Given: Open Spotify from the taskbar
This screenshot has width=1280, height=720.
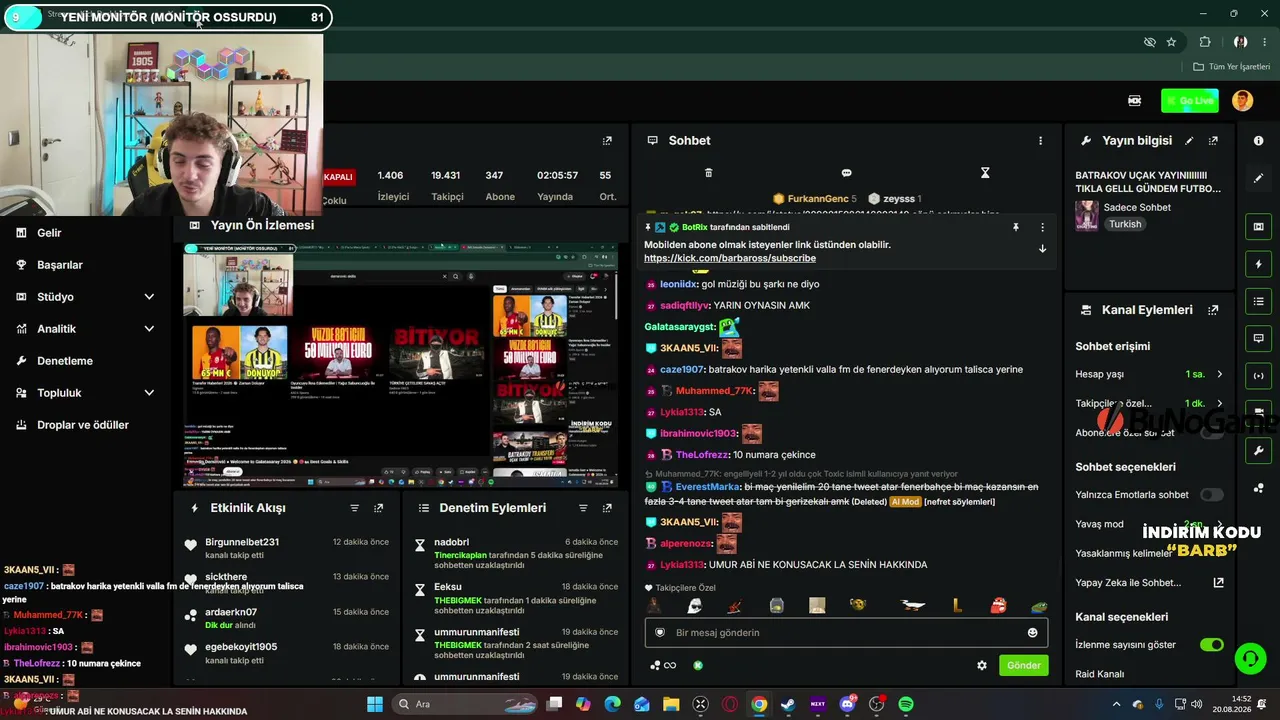Looking at the screenshot, I should click(905, 704).
